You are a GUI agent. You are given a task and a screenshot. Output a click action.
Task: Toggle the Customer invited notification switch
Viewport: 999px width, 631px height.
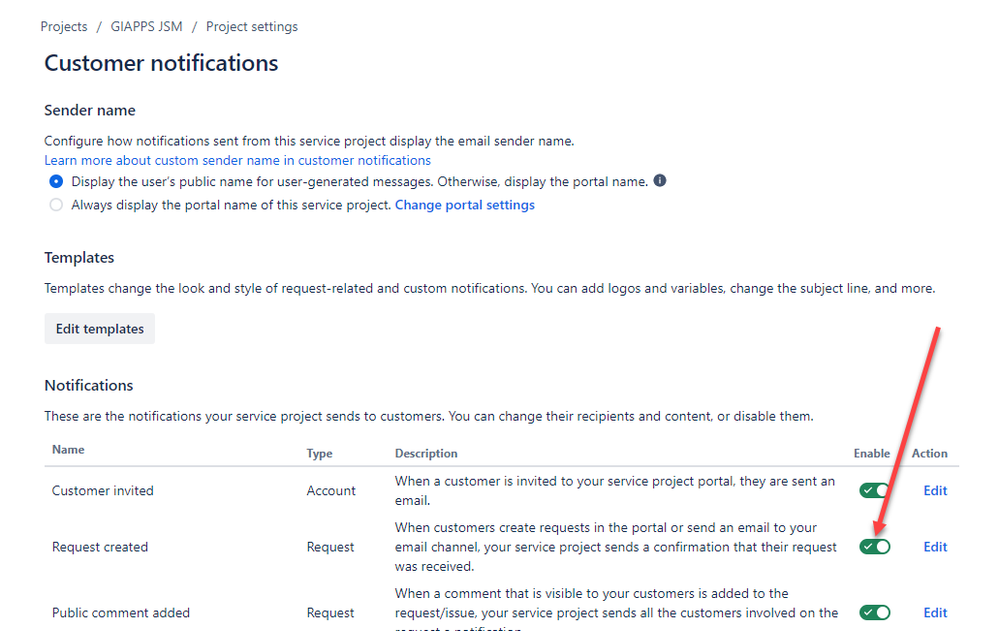coord(875,491)
